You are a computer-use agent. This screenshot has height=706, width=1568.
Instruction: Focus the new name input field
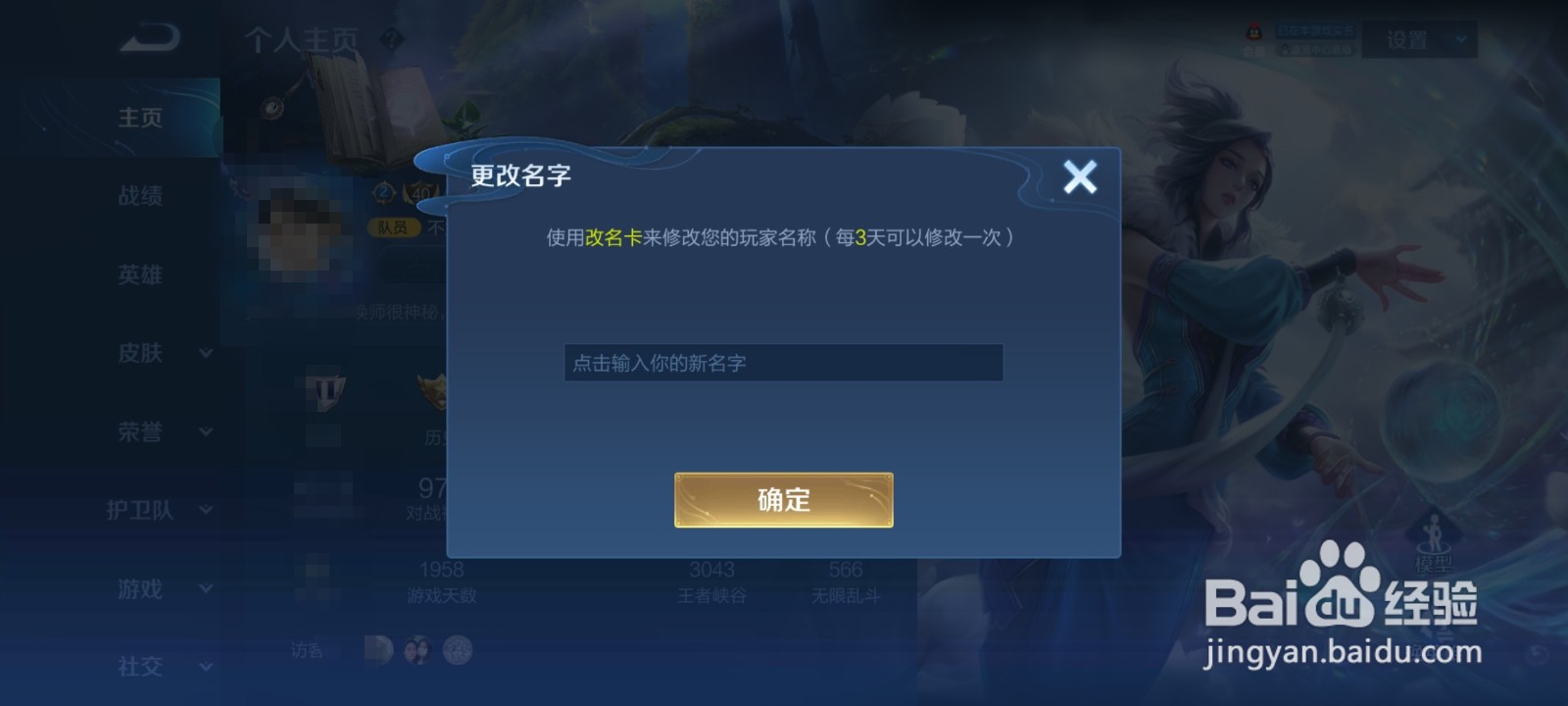pos(783,363)
